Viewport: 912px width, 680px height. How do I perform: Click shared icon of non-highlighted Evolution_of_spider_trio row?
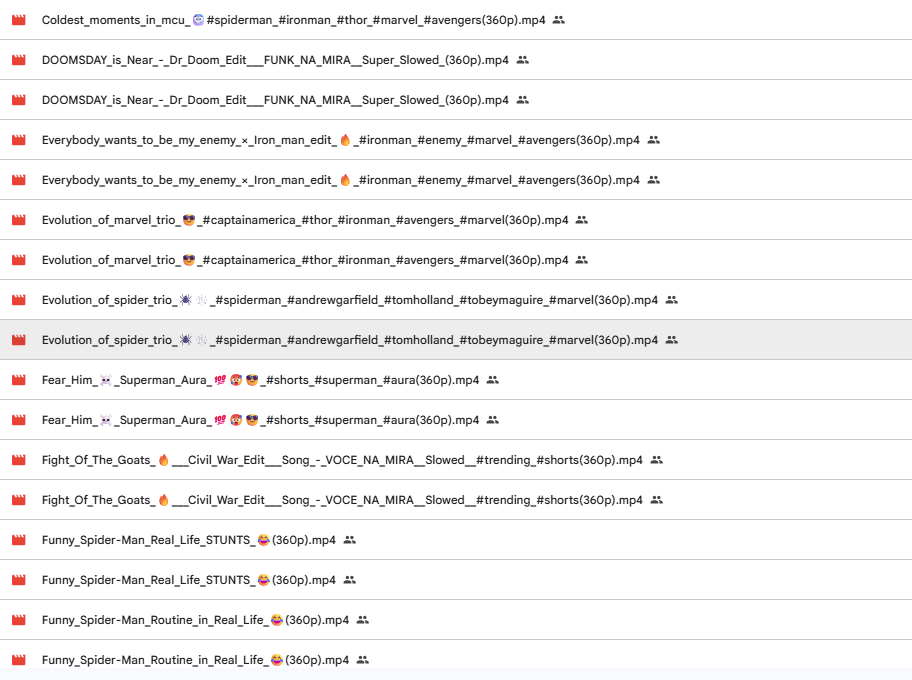coord(672,300)
